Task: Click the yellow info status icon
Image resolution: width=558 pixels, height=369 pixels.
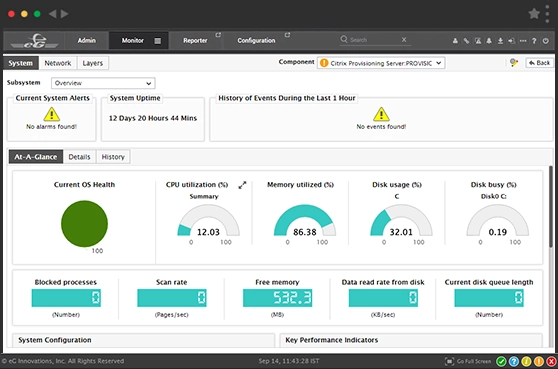Action: click(526, 362)
